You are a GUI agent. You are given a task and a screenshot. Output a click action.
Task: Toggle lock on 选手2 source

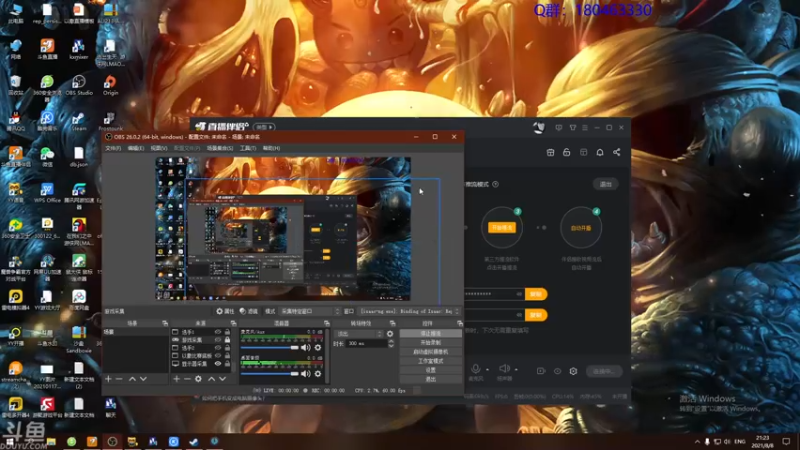[227, 348]
